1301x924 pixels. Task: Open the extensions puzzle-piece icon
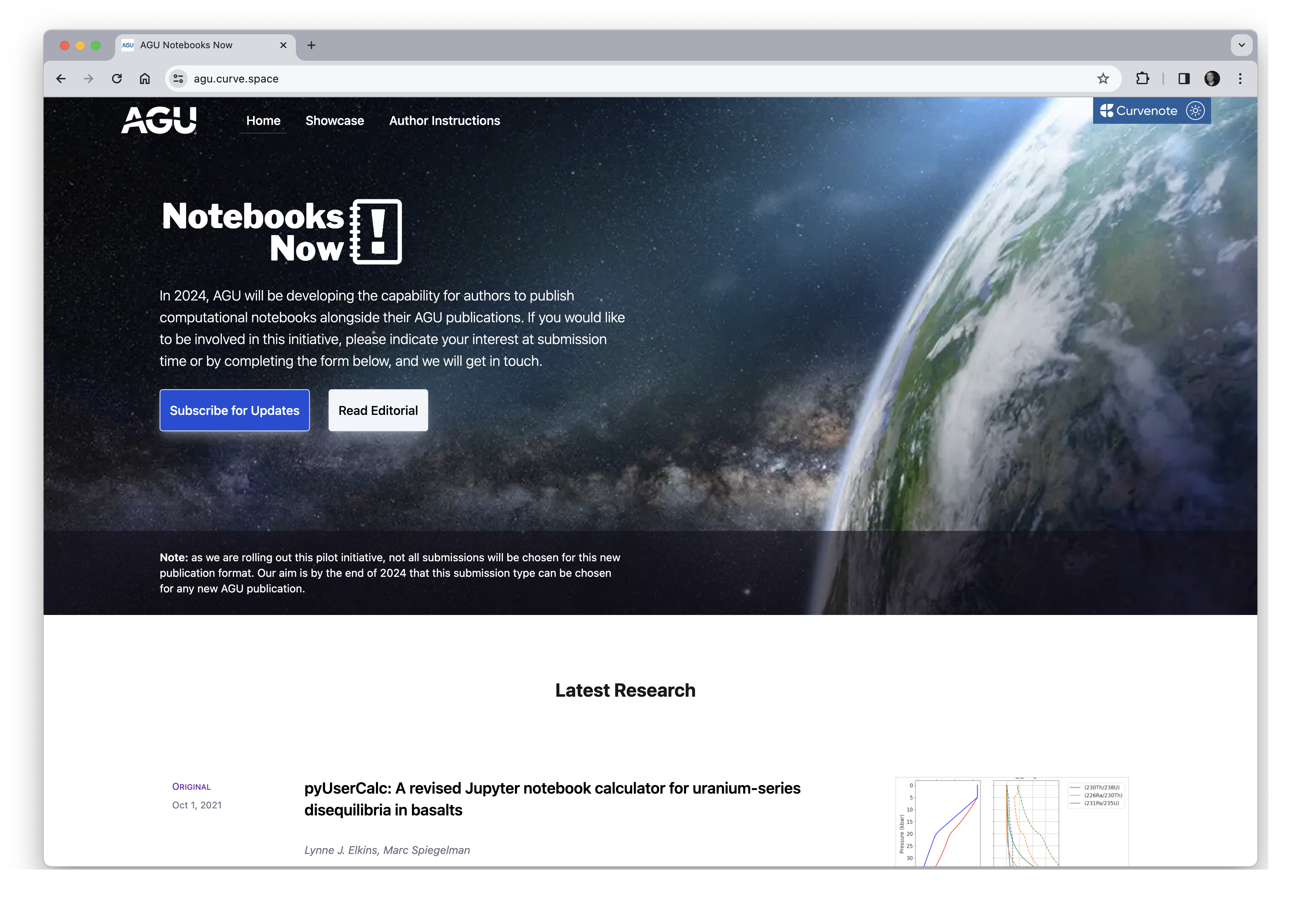click(x=1142, y=79)
